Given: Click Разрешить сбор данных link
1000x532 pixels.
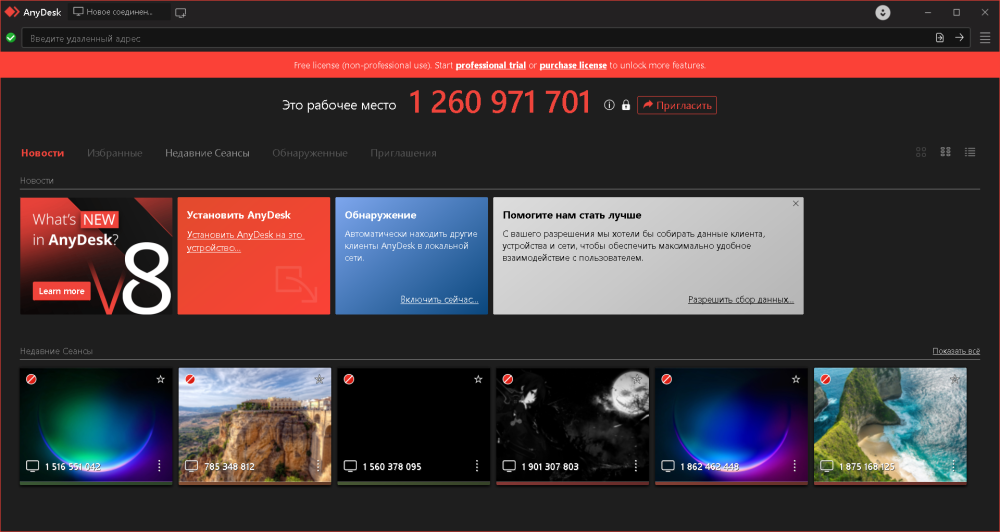Looking at the screenshot, I should (740, 299).
